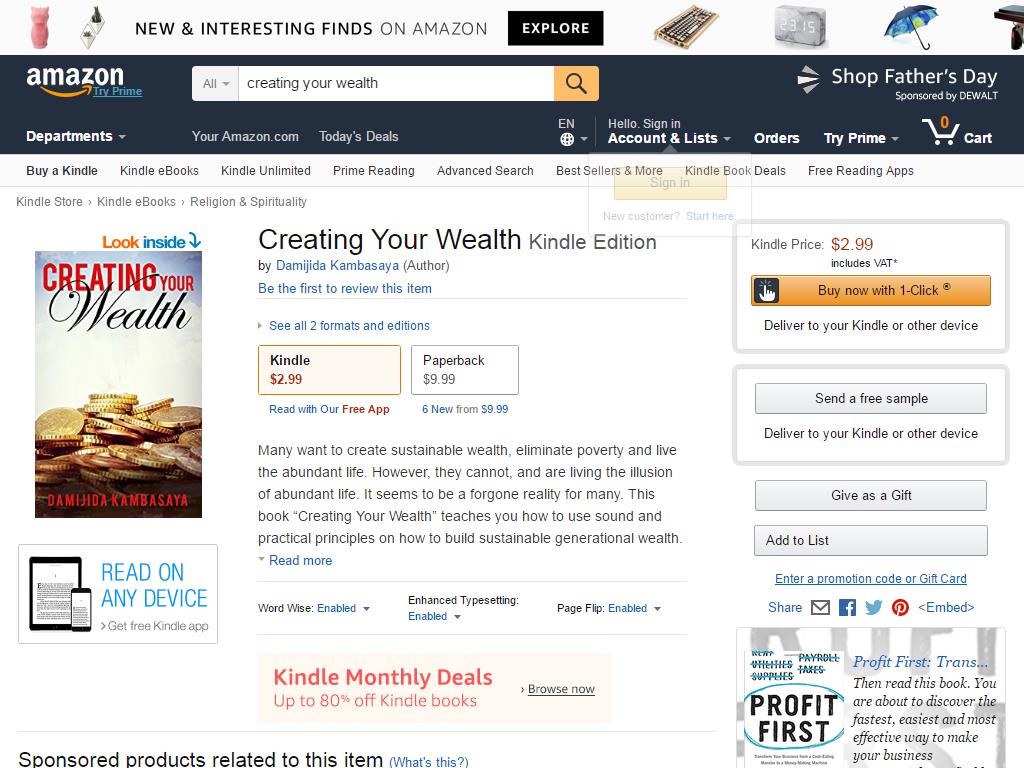The height and width of the screenshot is (768, 1024).
Task: Select the Paperback $9.99 format option
Action: coord(465,370)
